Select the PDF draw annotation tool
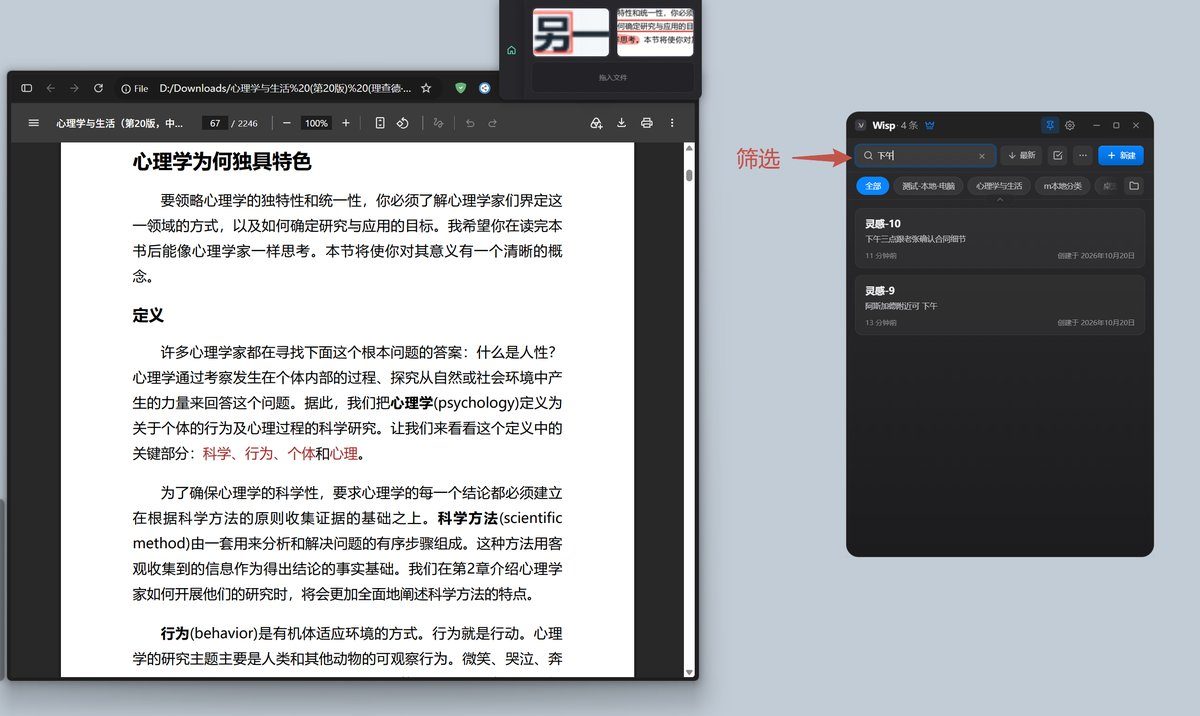 coord(438,123)
